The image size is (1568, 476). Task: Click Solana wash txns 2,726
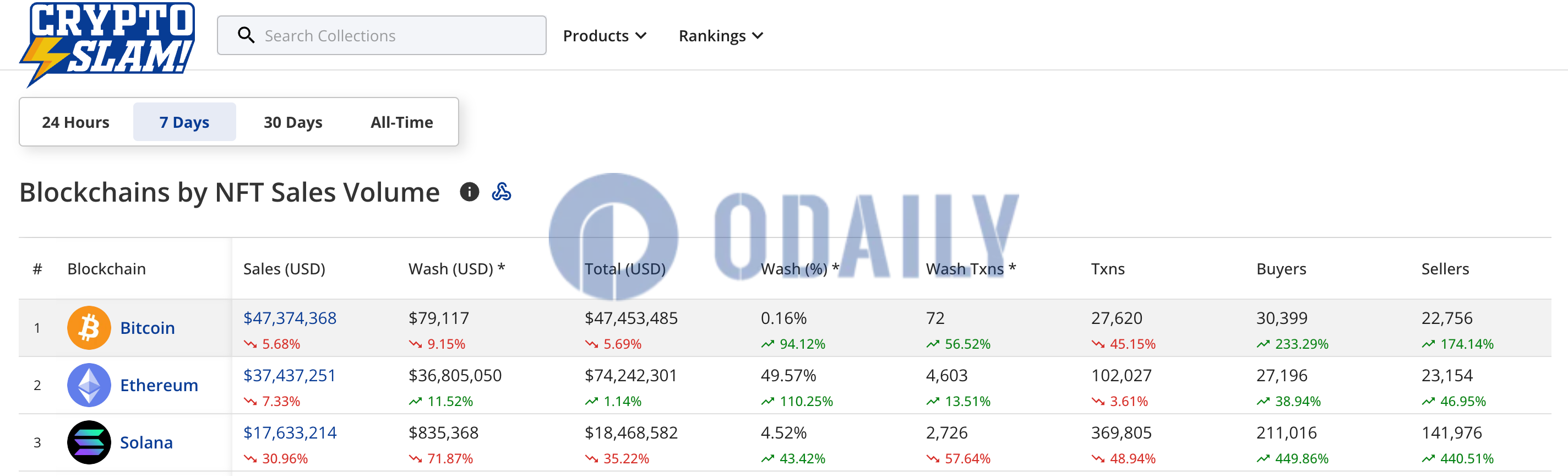tap(946, 432)
